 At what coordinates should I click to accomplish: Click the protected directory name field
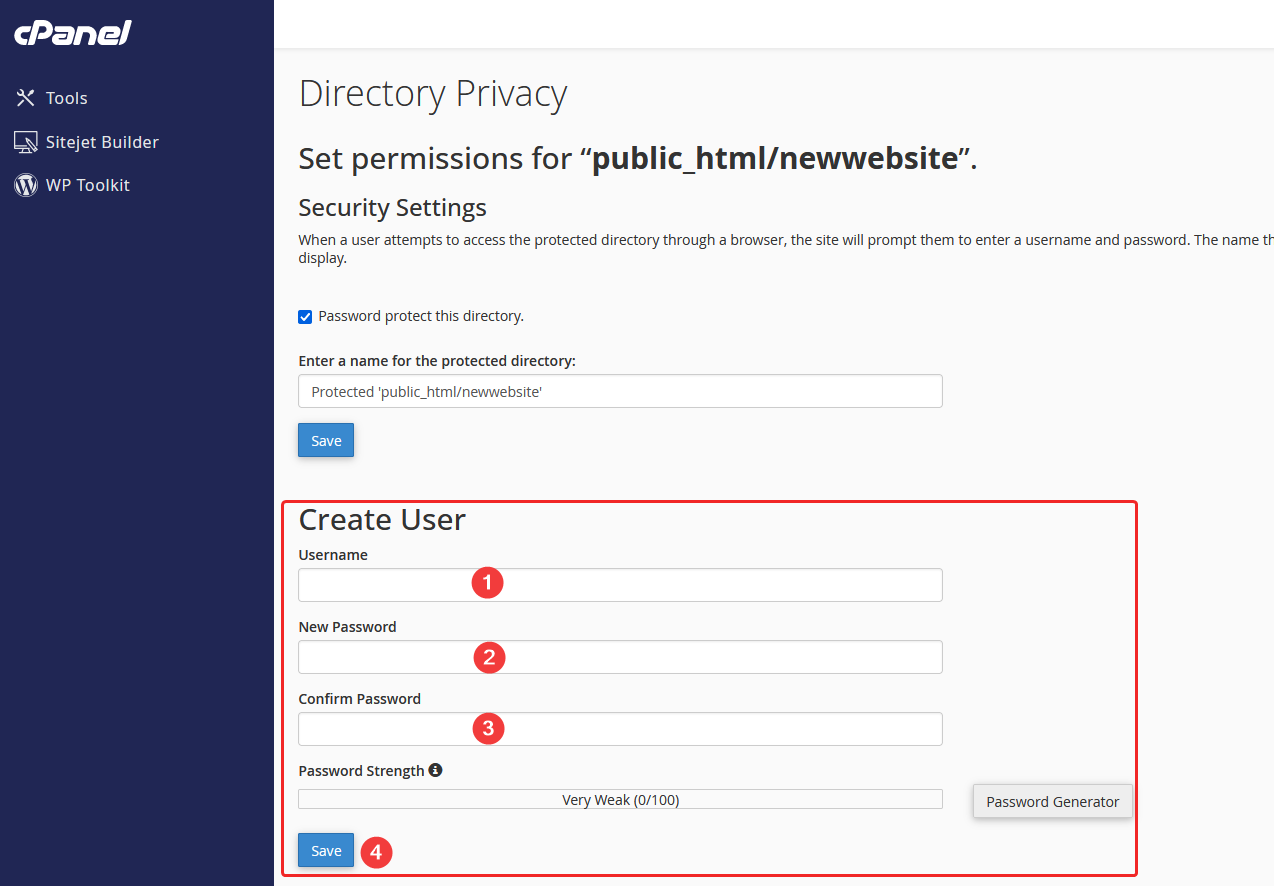click(x=620, y=392)
